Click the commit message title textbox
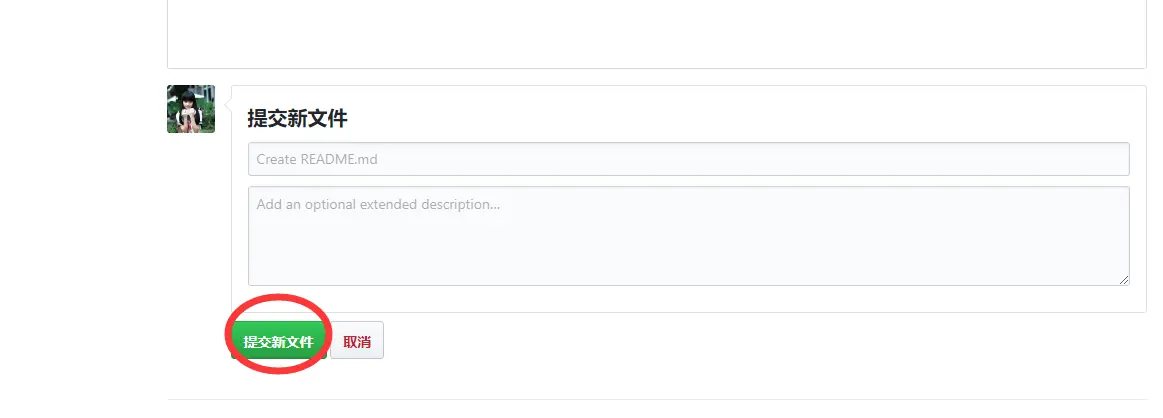 click(688, 159)
